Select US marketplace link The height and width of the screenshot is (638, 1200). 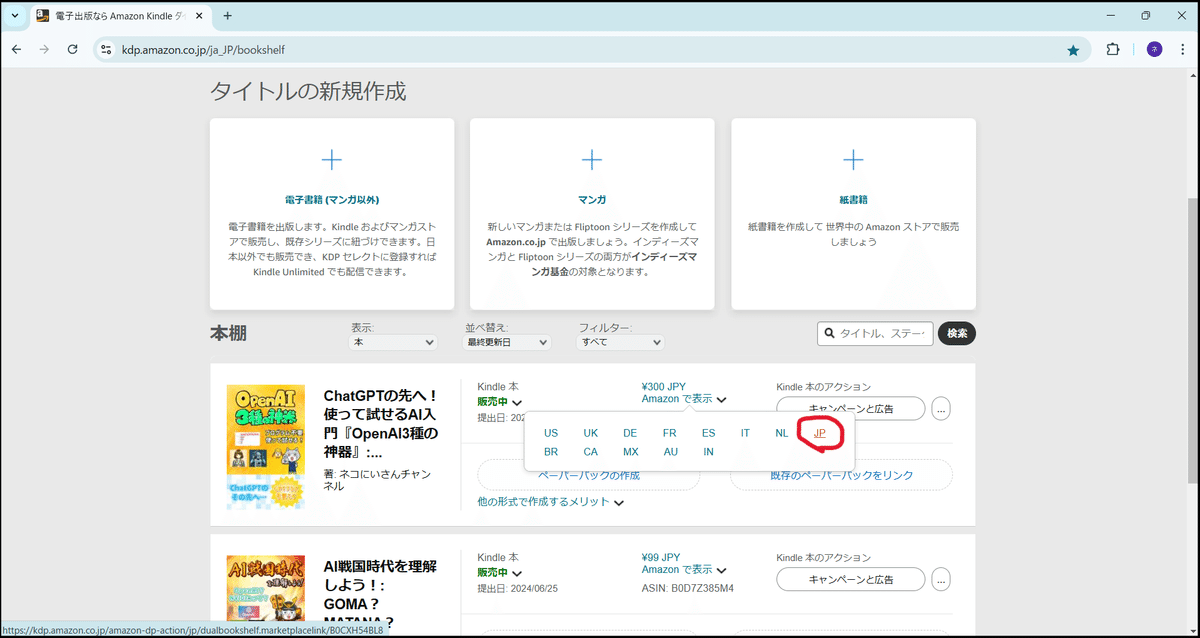(551, 433)
